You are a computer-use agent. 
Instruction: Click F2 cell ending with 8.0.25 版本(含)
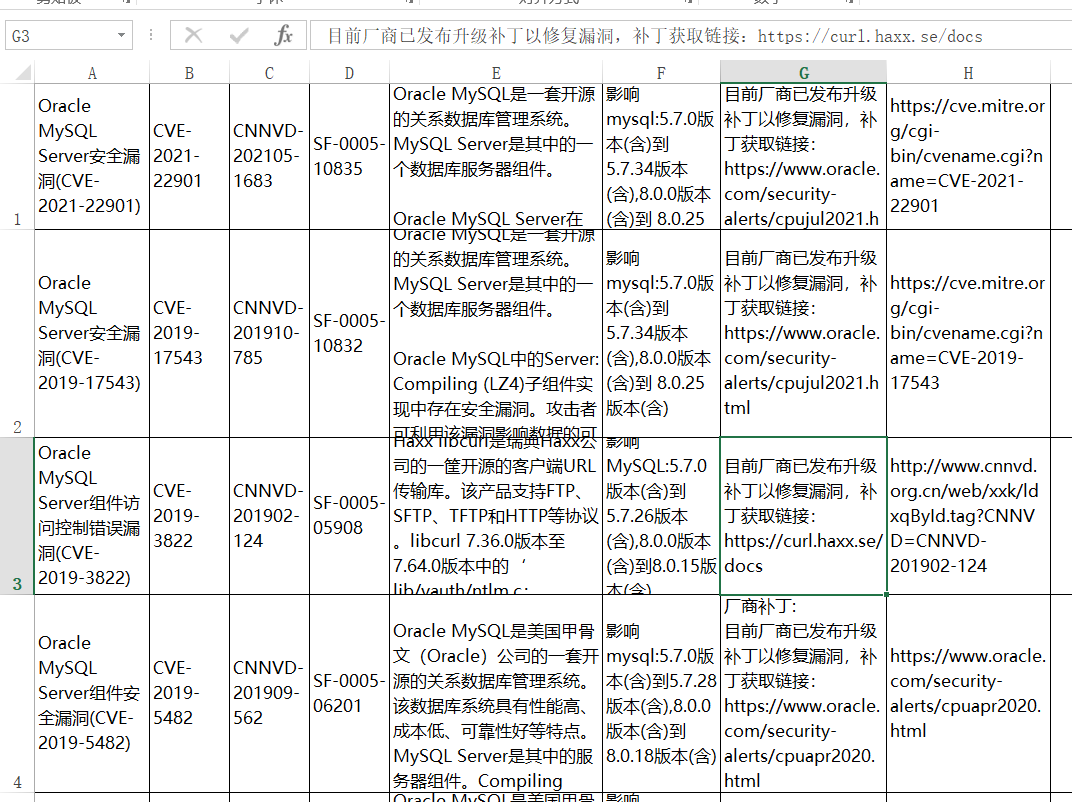click(661, 334)
